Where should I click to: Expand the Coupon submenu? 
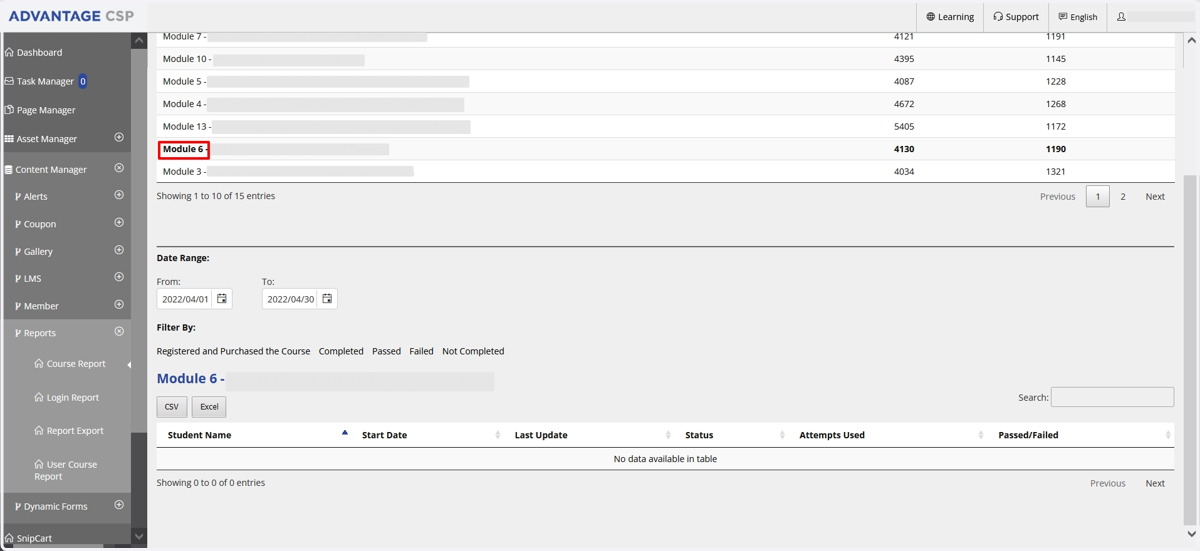pos(119,223)
